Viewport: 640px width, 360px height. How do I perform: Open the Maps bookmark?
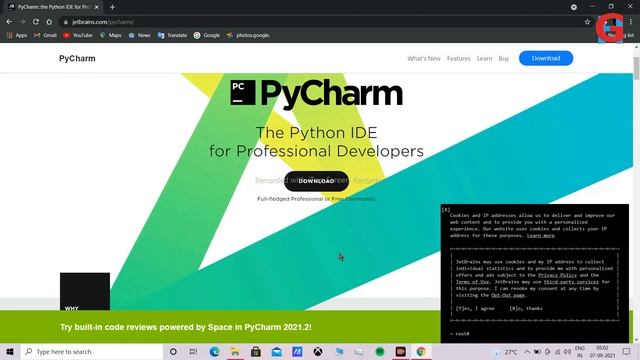click(x=111, y=36)
